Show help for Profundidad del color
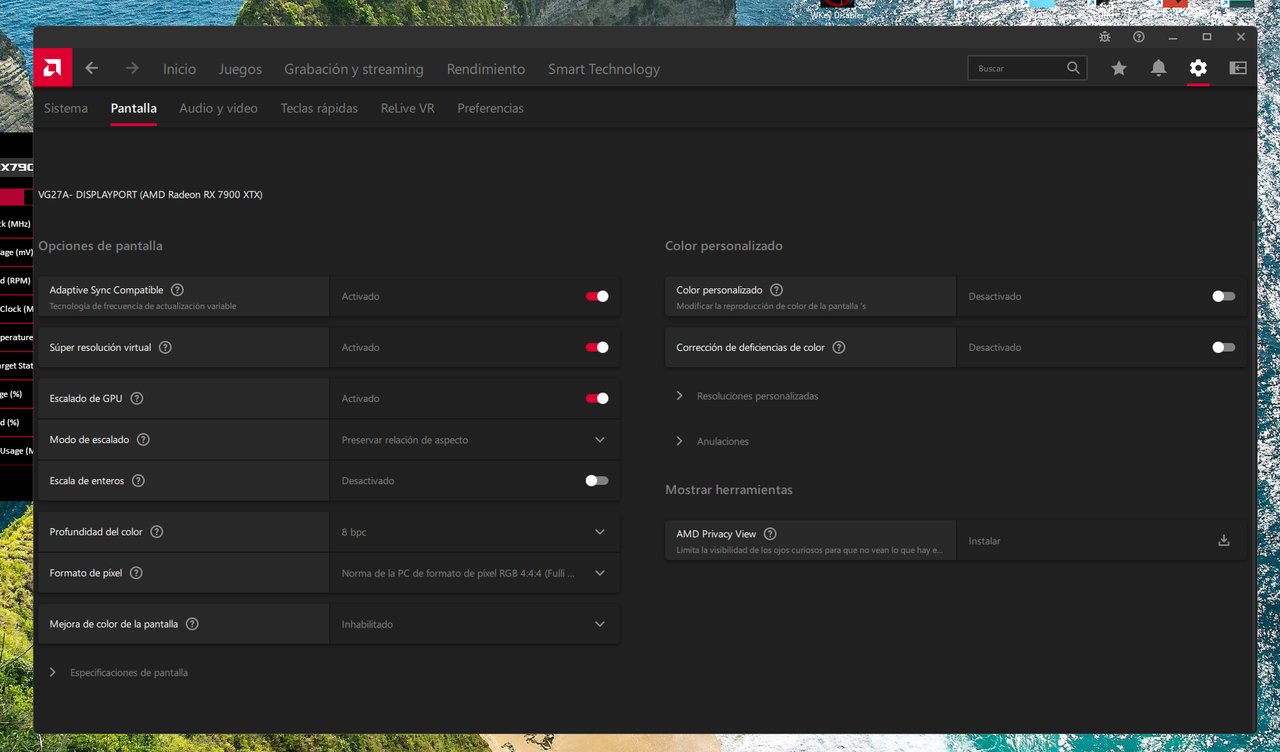1280x752 pixels. 157,532
